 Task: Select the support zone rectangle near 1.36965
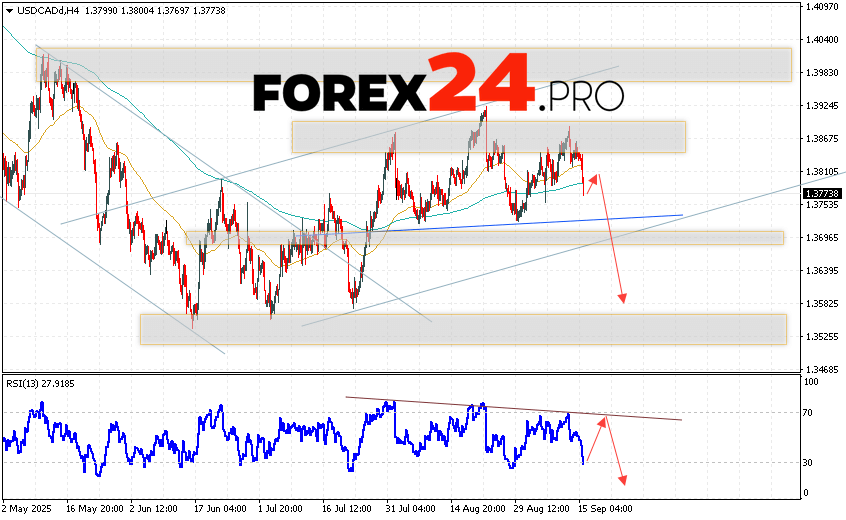coord(484,238)
